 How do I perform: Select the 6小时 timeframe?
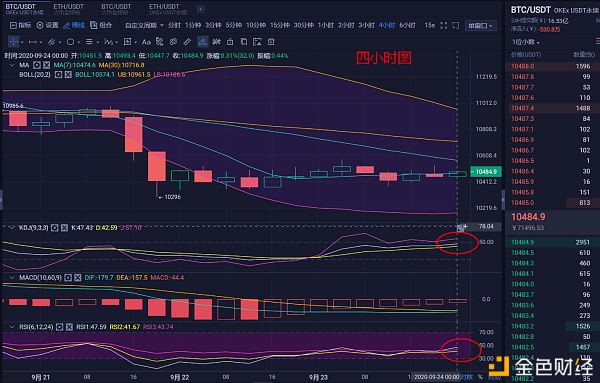pos(407,25)
